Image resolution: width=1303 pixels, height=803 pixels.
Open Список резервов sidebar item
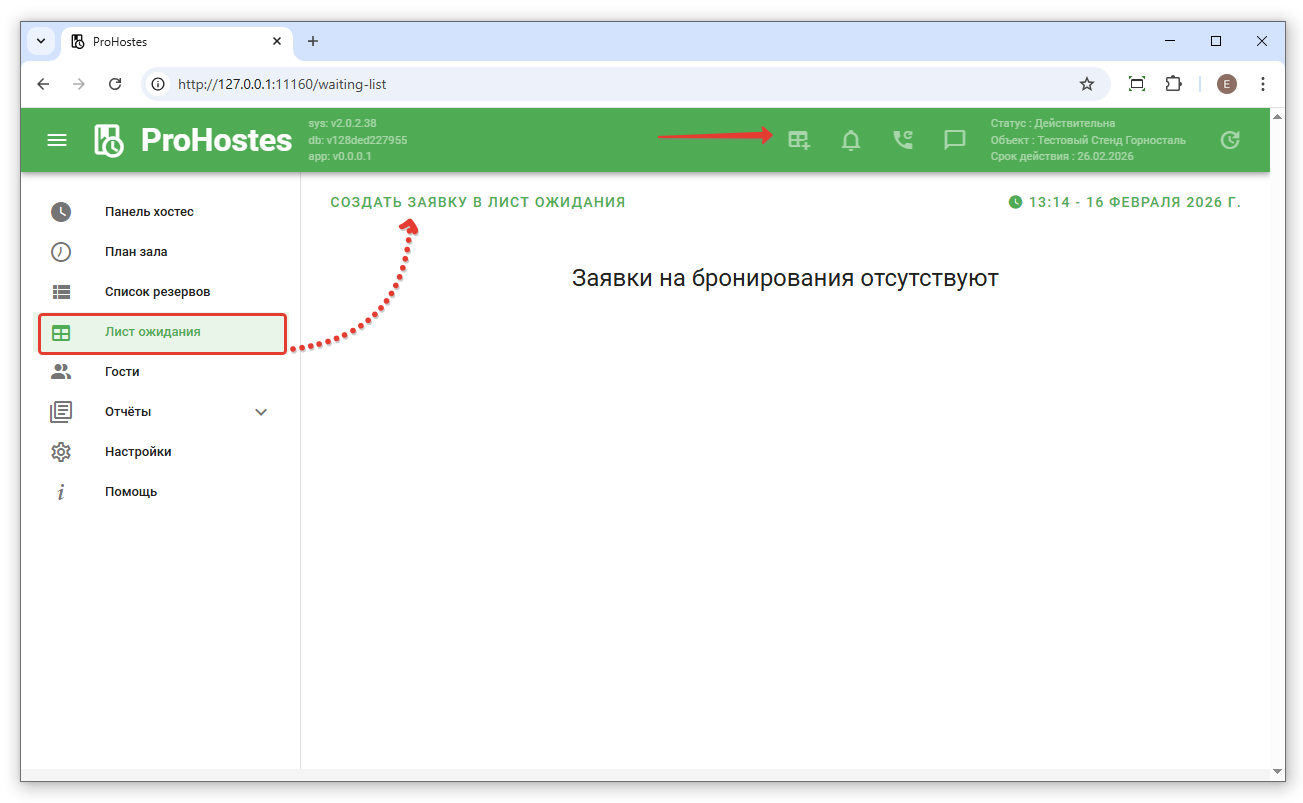157,292
